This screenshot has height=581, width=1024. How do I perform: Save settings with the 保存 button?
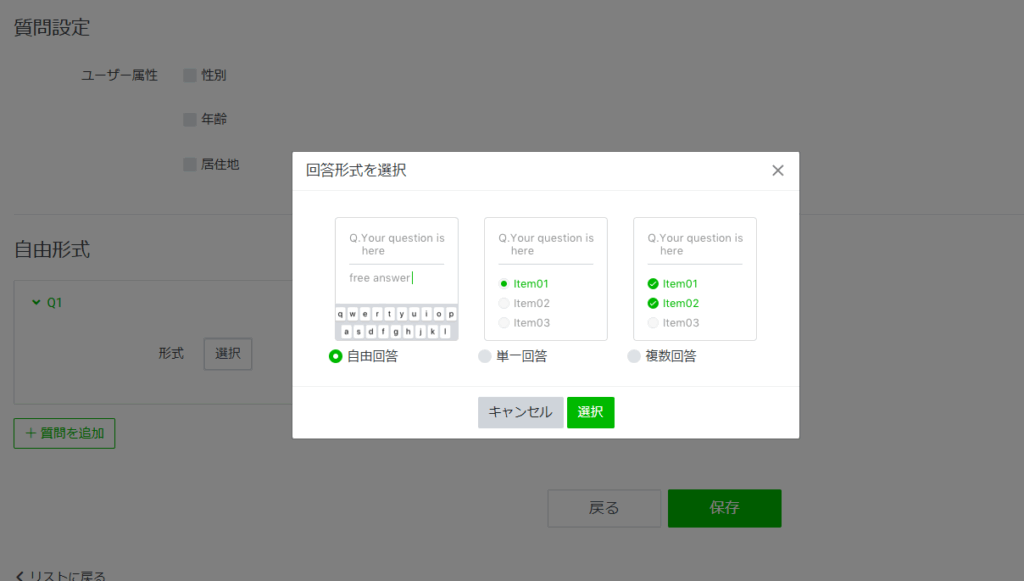tap(724, 508)
